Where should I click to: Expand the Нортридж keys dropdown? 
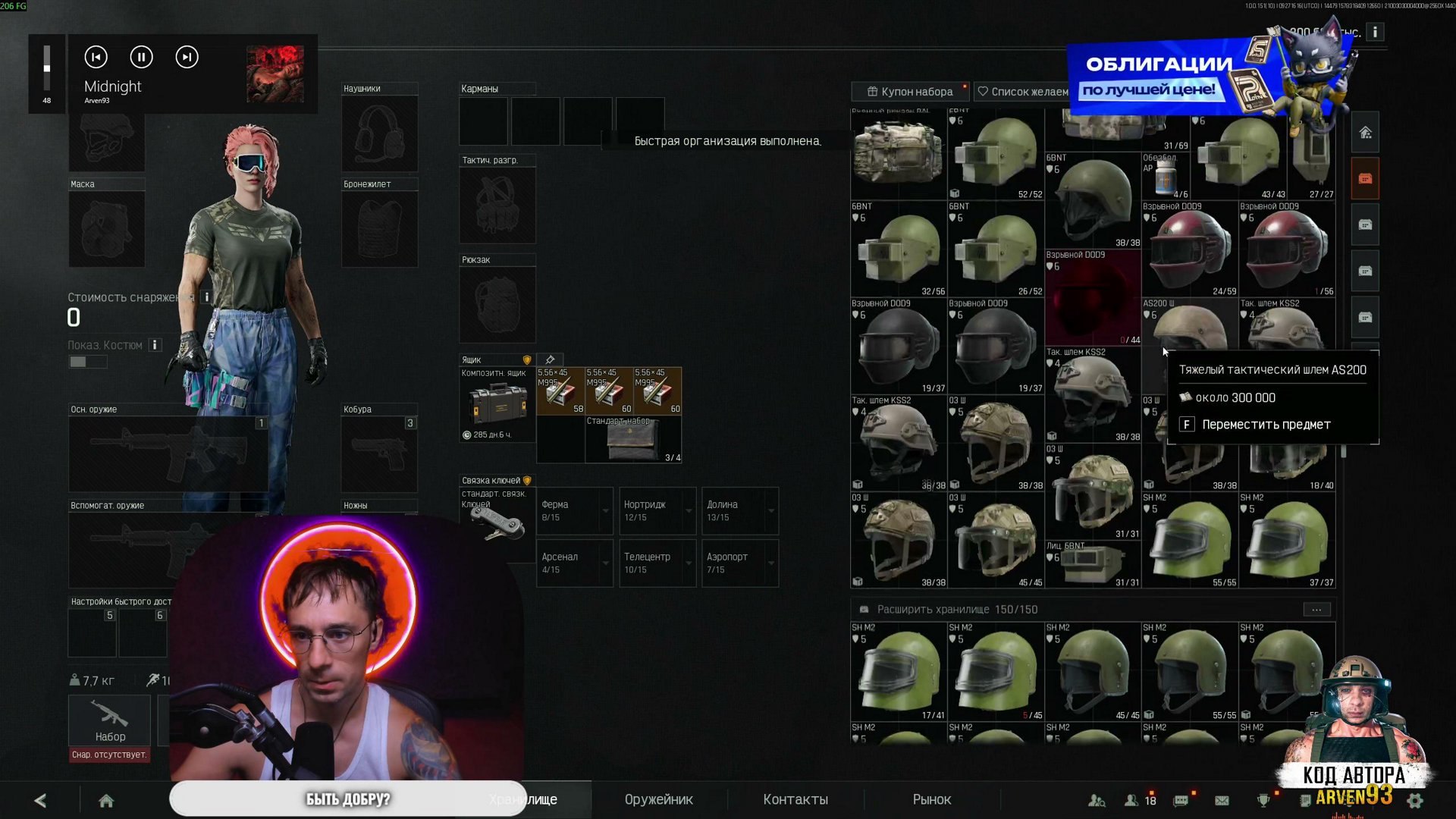coord(688,510)
